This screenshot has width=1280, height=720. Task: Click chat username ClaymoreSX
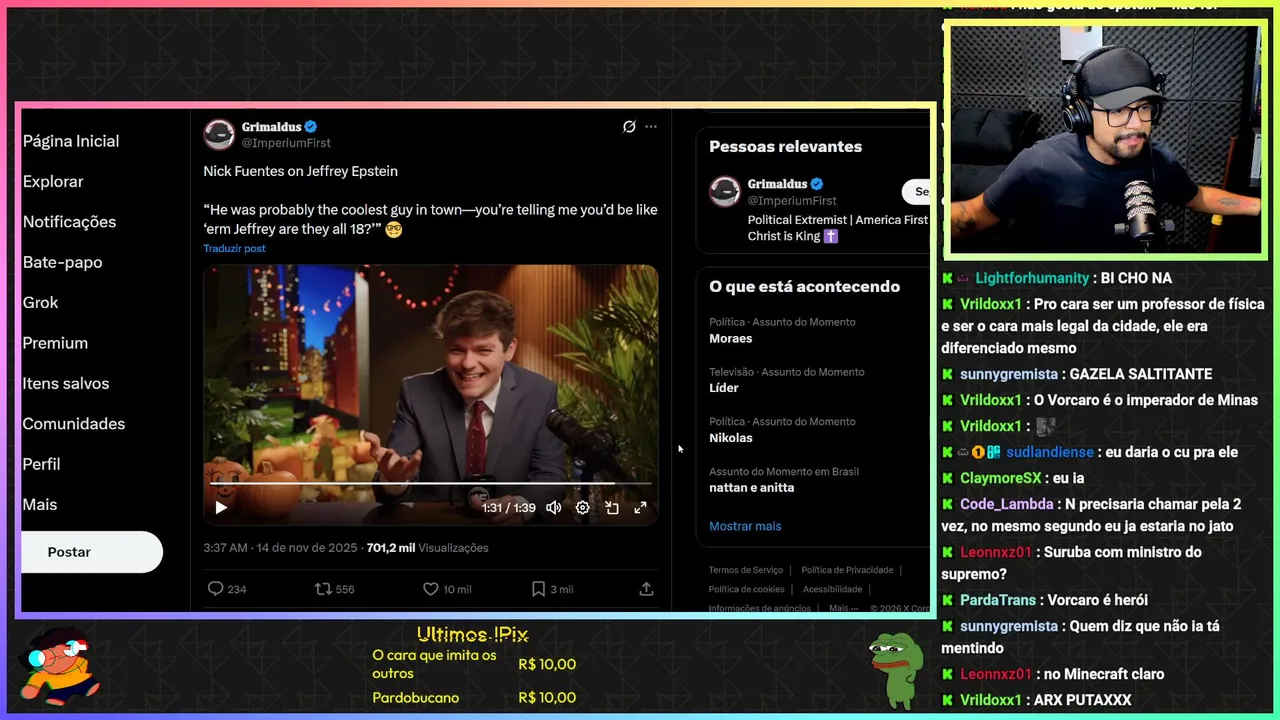[x=1001, y=478]
